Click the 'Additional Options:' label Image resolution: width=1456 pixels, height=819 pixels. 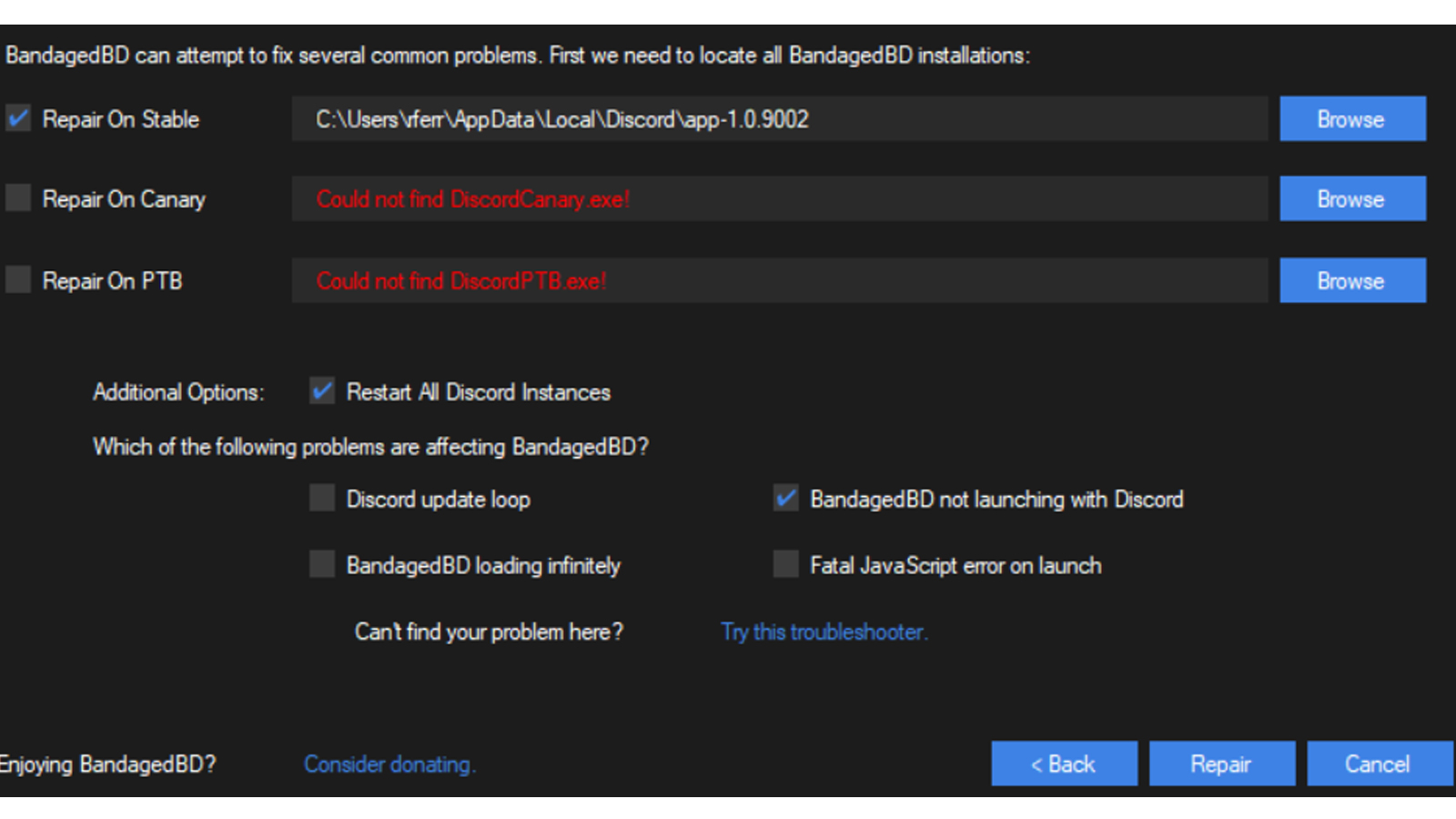coord(178,392)
